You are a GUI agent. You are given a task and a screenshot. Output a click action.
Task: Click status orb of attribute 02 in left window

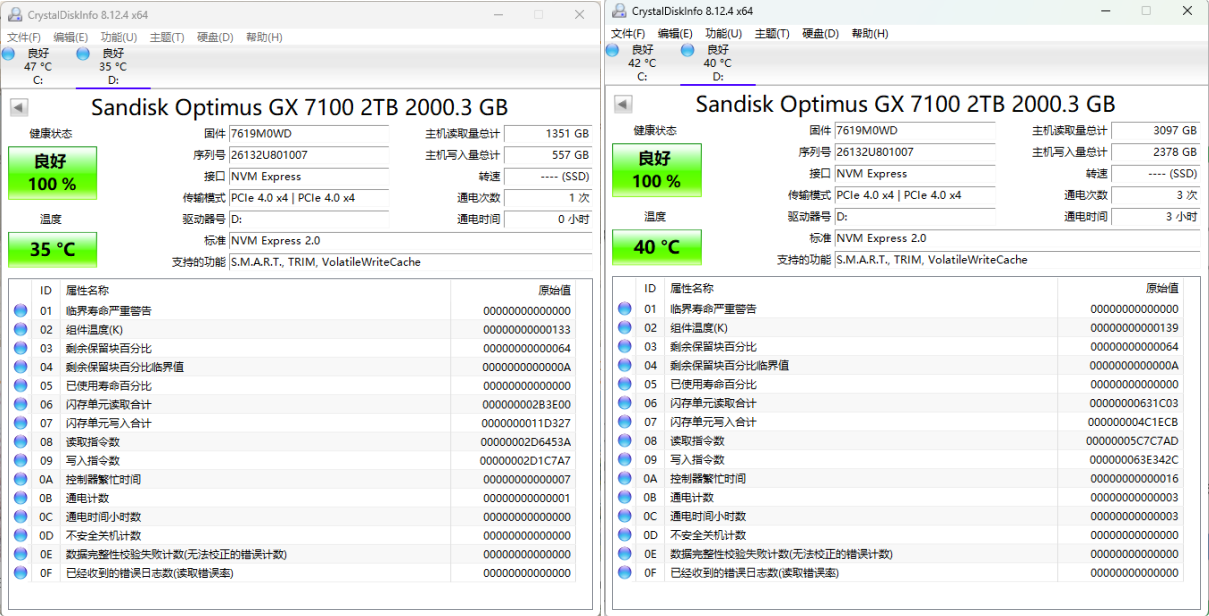(x=21, y=329)
